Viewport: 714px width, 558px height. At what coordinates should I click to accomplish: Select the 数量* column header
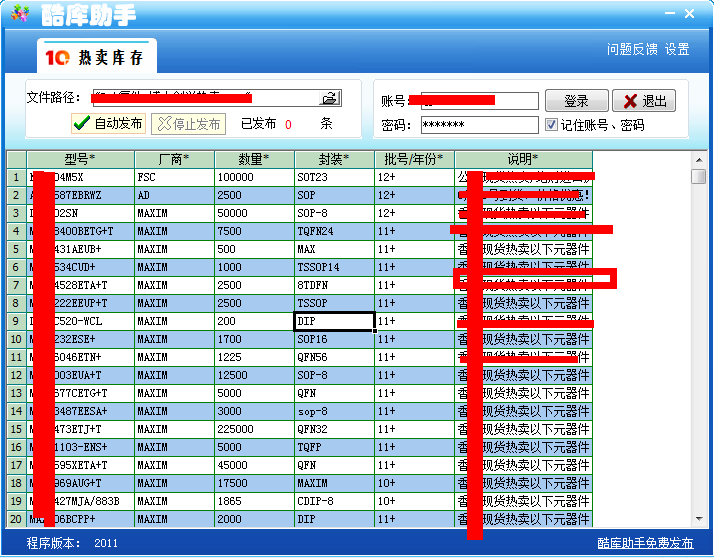point(255,159)
